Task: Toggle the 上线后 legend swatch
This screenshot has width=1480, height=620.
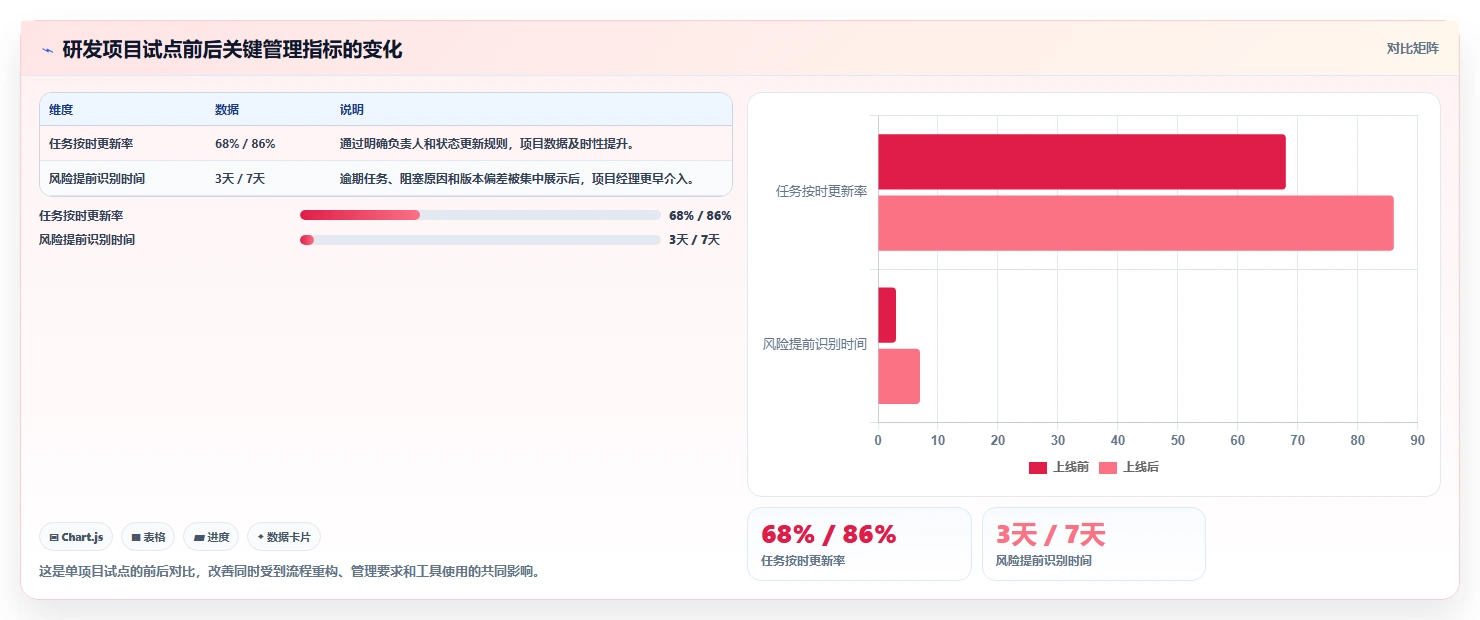Action: 1107,468
